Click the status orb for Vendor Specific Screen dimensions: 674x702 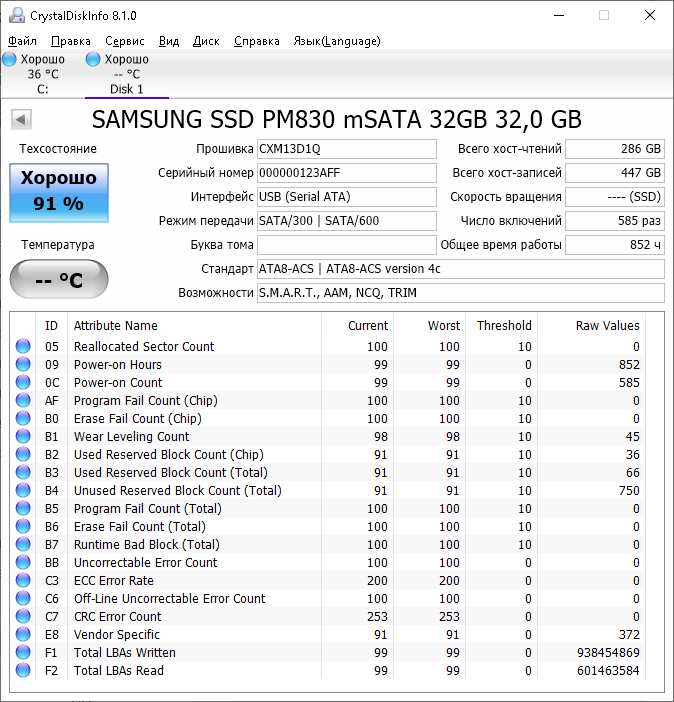23,634
